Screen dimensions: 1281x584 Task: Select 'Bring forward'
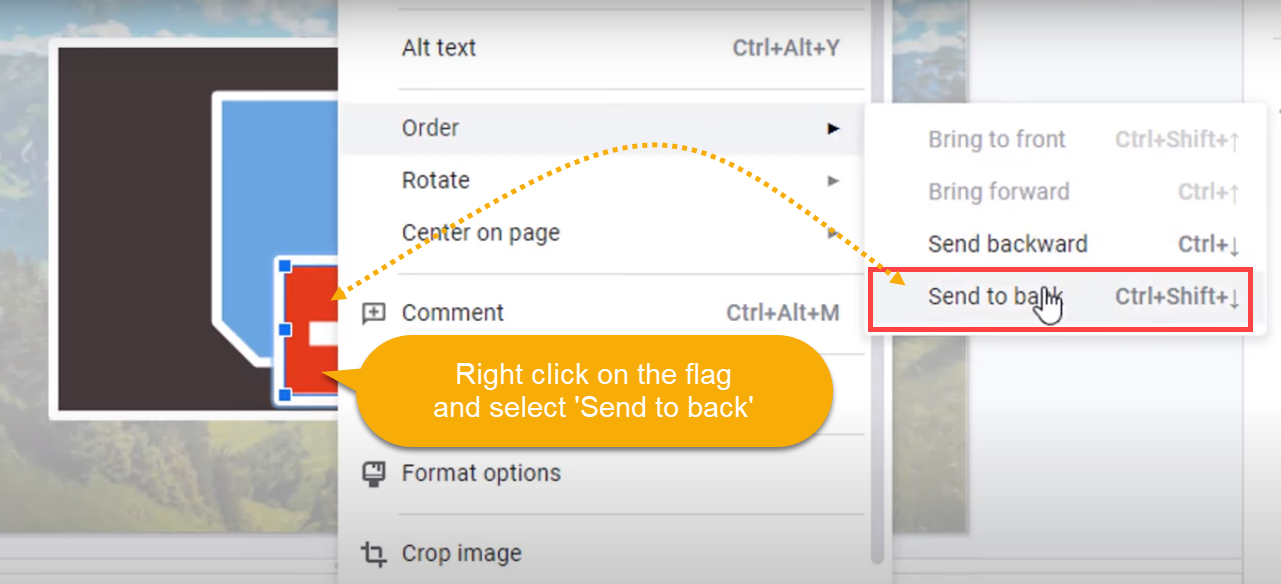(x=999, y=191)
